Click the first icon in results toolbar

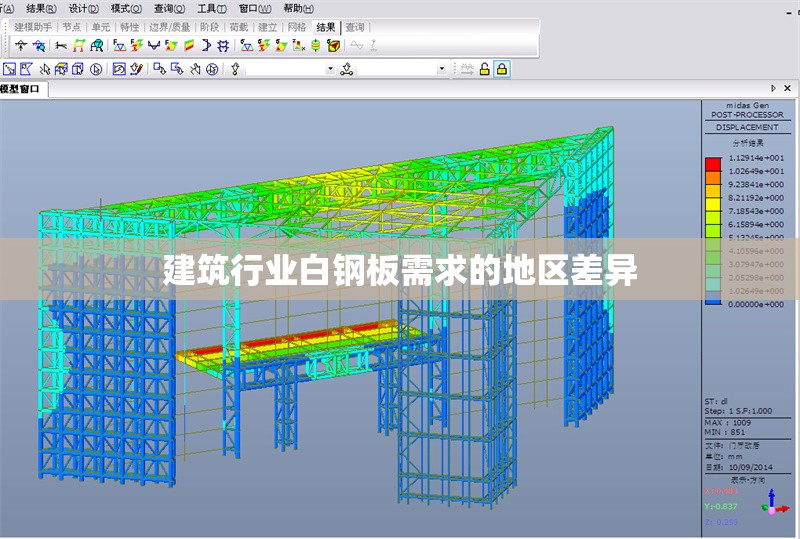pos(20,45)
